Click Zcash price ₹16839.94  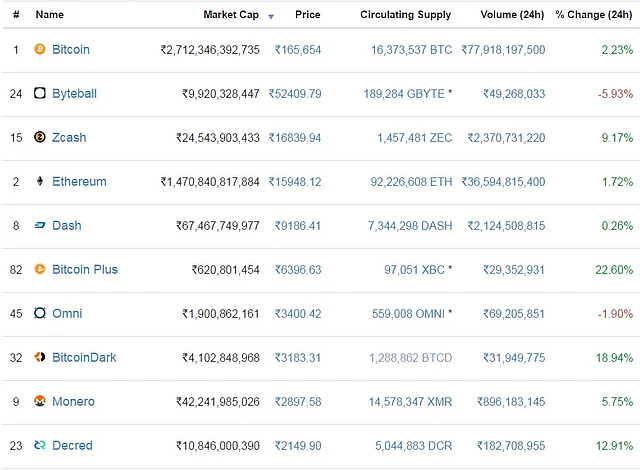(295, 138)
